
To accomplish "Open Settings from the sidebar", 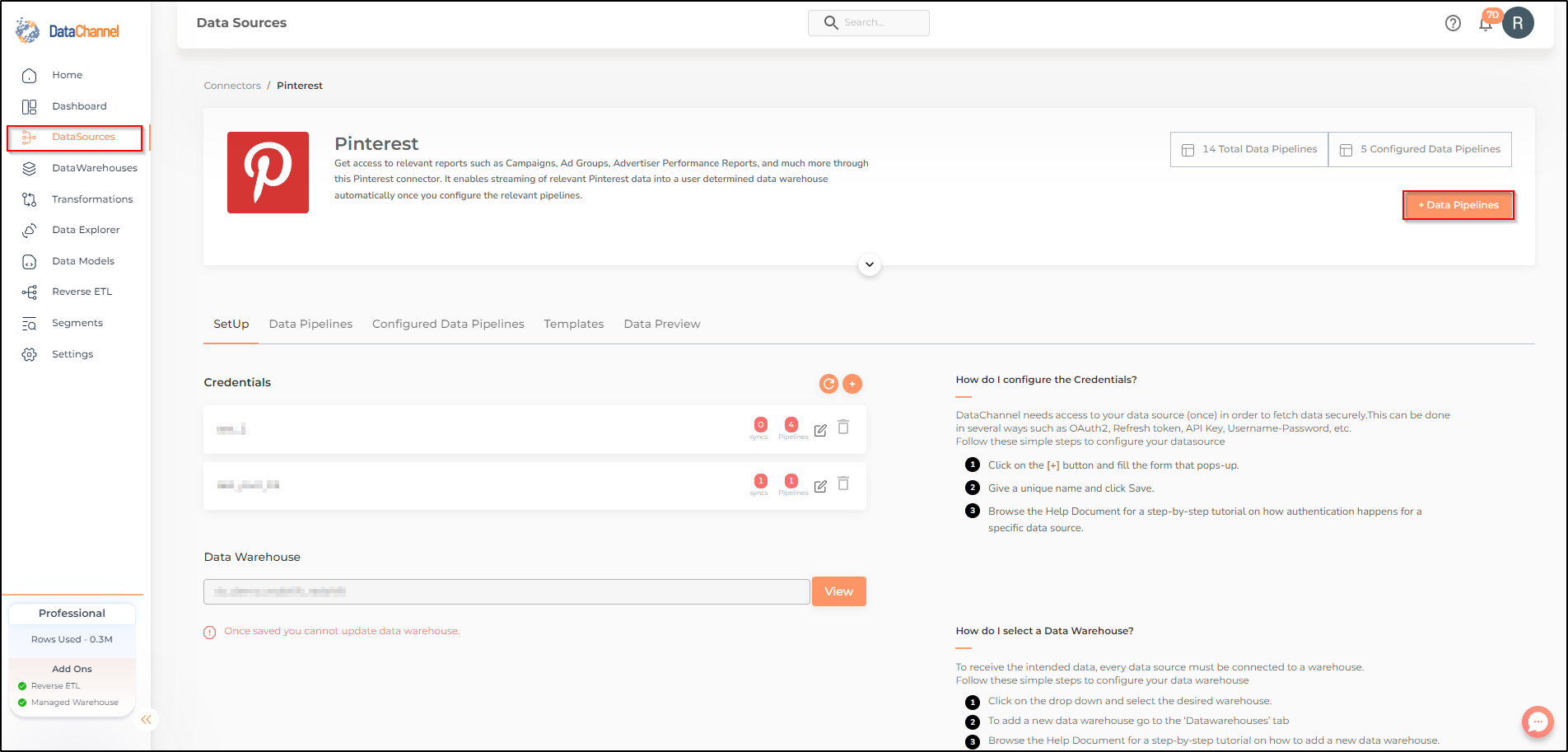I will [72, 354].
